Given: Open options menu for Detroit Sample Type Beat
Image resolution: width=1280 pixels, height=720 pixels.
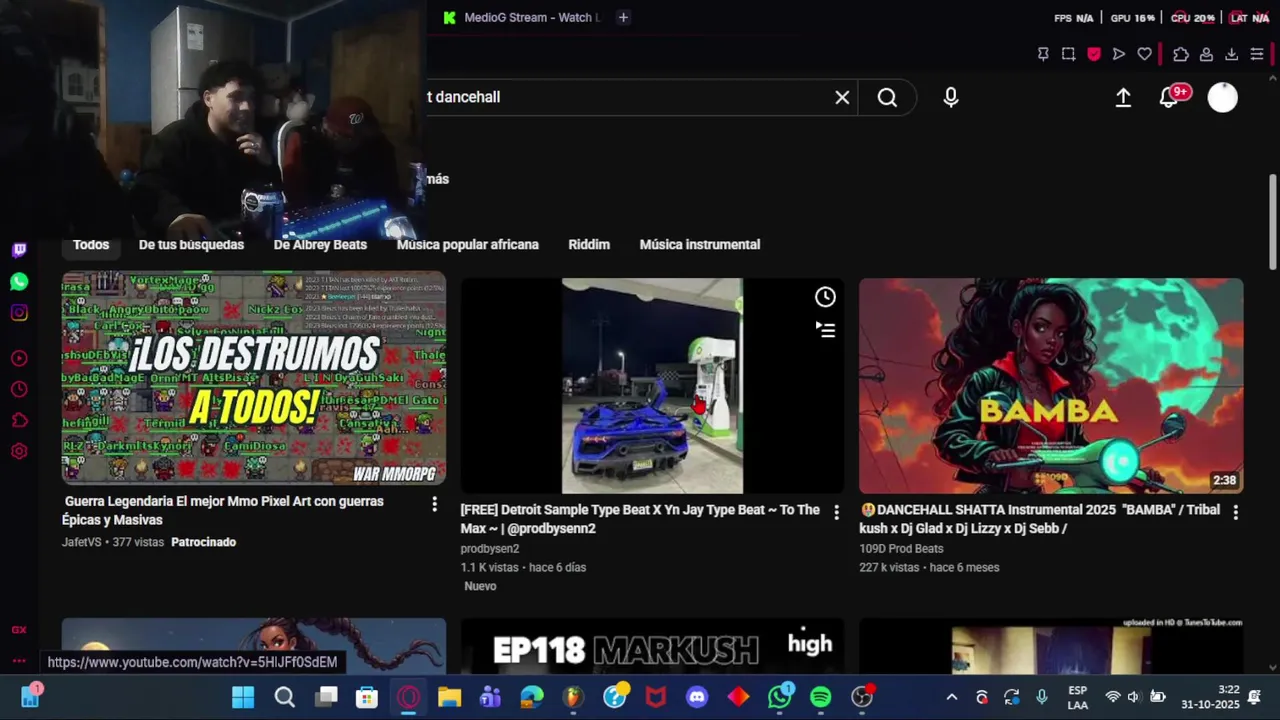Looking at the screenshot, I should (x=837, y=512).
